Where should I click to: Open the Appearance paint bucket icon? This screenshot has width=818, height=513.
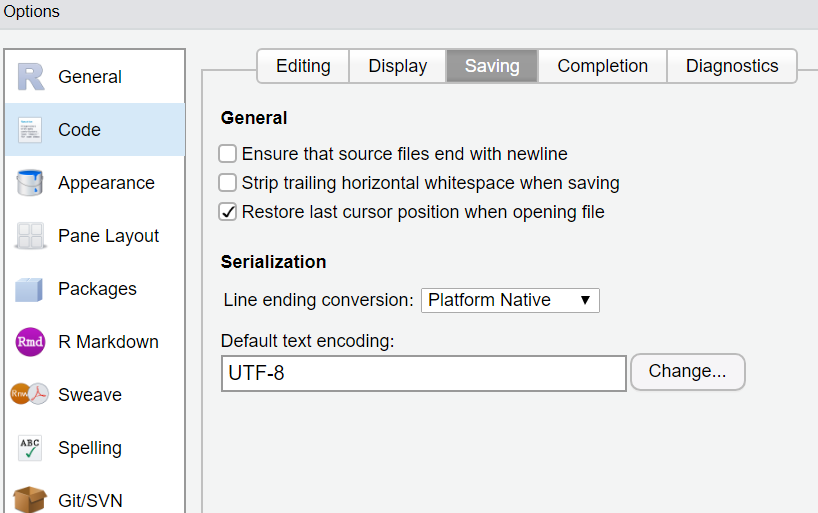30,183
